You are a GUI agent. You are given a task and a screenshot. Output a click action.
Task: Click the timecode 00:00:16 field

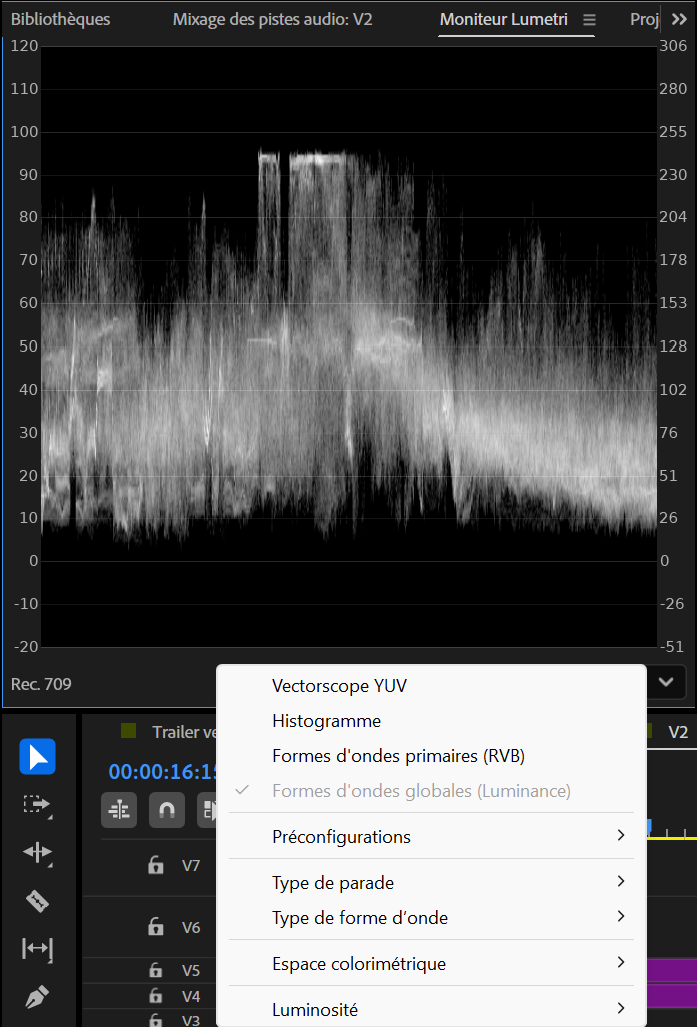click(x=162, y=772)
